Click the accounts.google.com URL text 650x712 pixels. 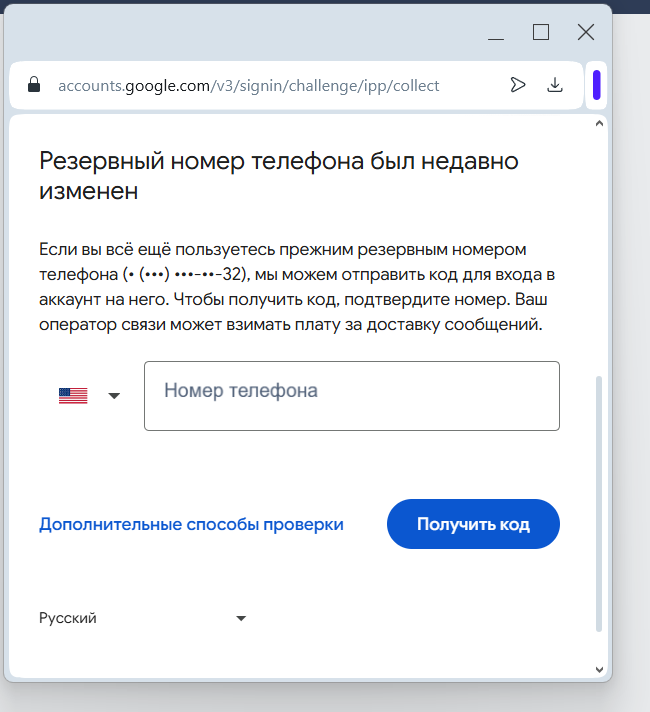point(248,85)
